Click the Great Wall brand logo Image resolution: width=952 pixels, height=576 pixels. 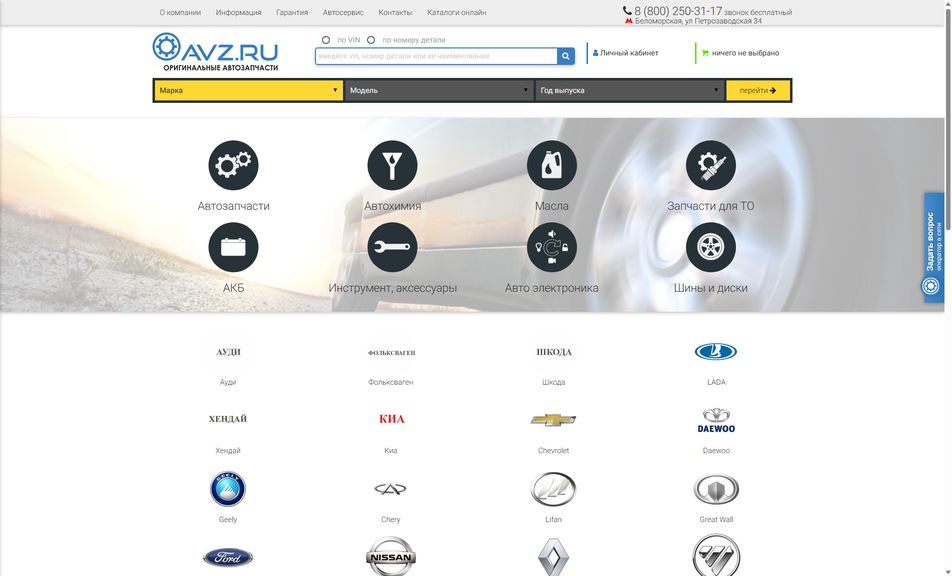pos(716,489)
